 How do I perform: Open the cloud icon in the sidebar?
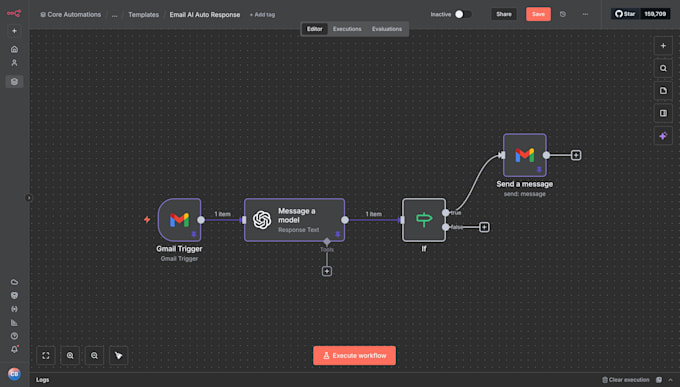14,282
